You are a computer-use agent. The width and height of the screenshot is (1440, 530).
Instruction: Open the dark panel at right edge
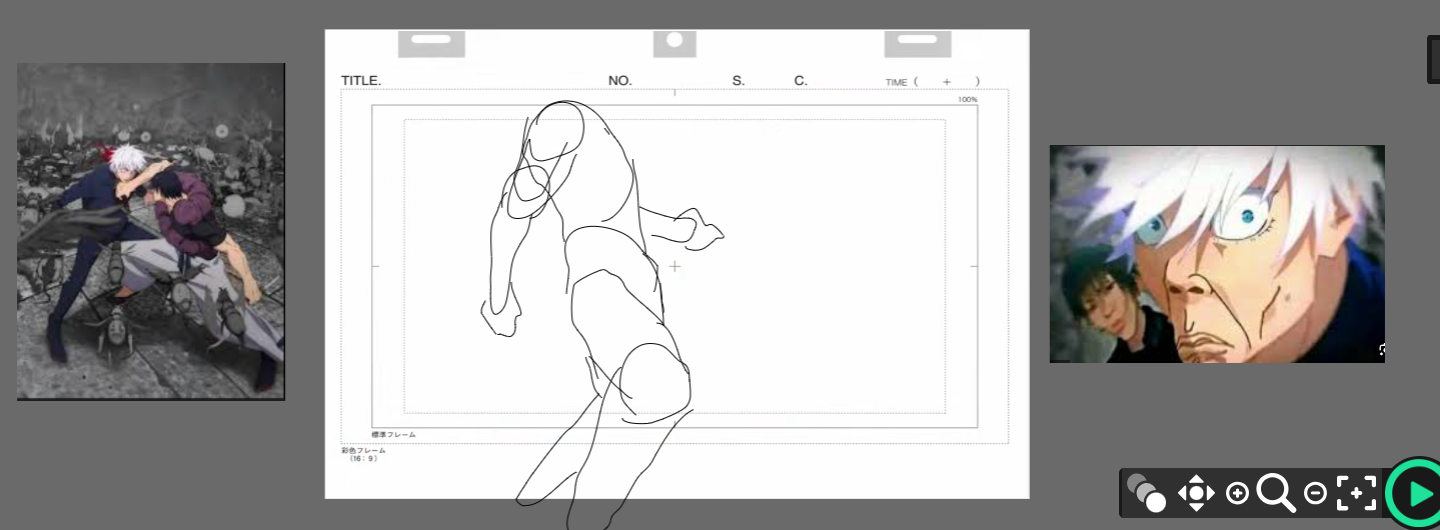(1433, 59)
